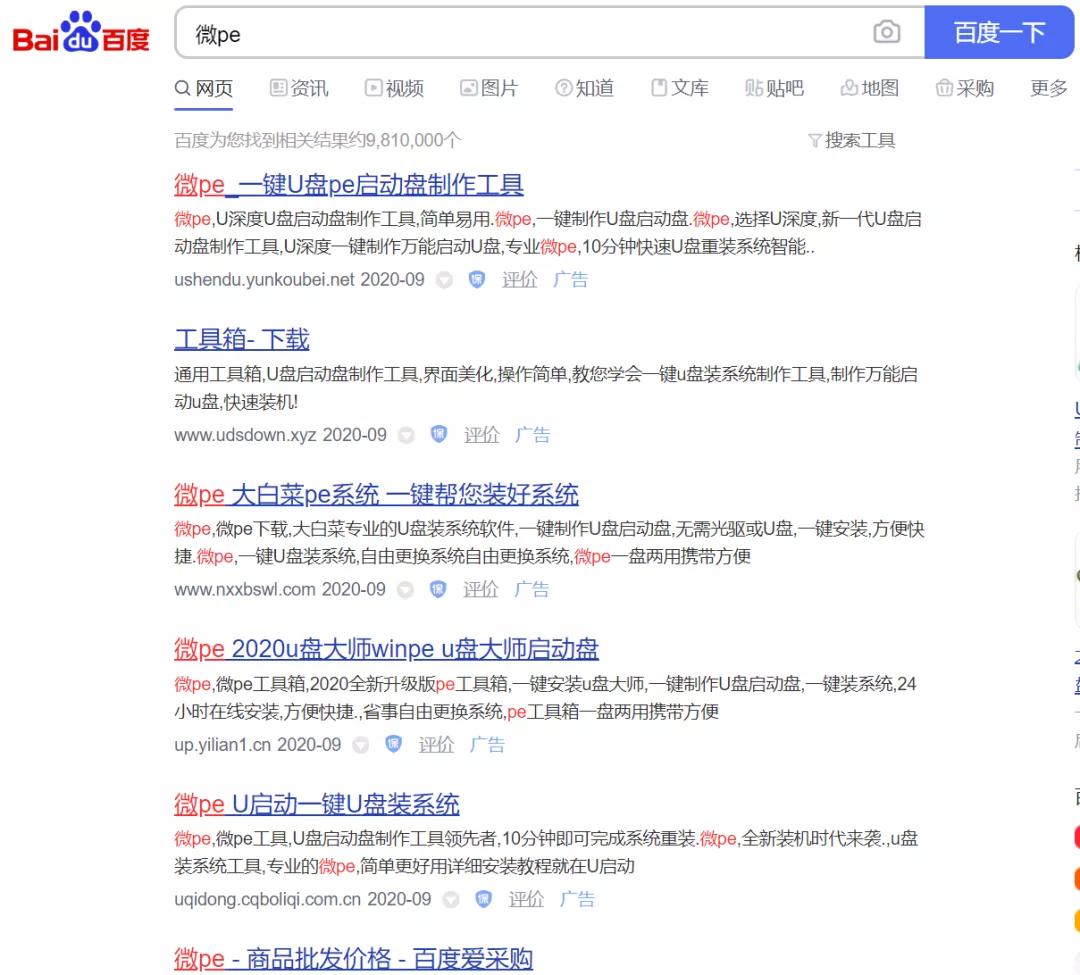Select the 视频 (video) tab icon
The height and width of the screenshot is (975, 1080).
(x=372, y=88)
